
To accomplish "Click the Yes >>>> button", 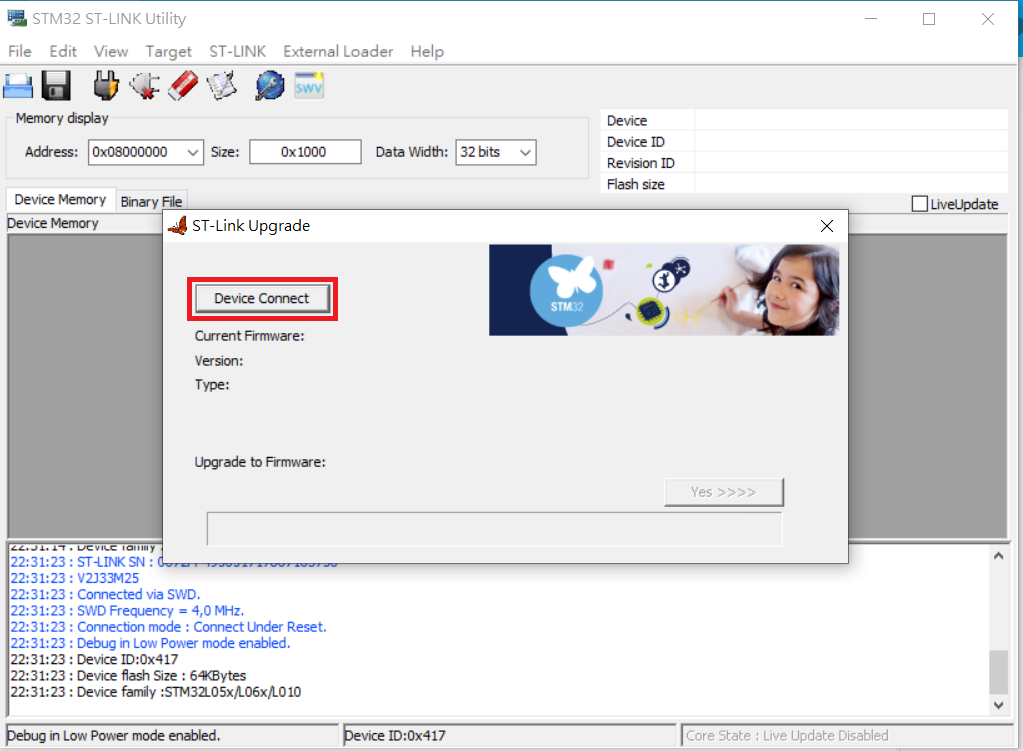I will (x=724, y=492).
